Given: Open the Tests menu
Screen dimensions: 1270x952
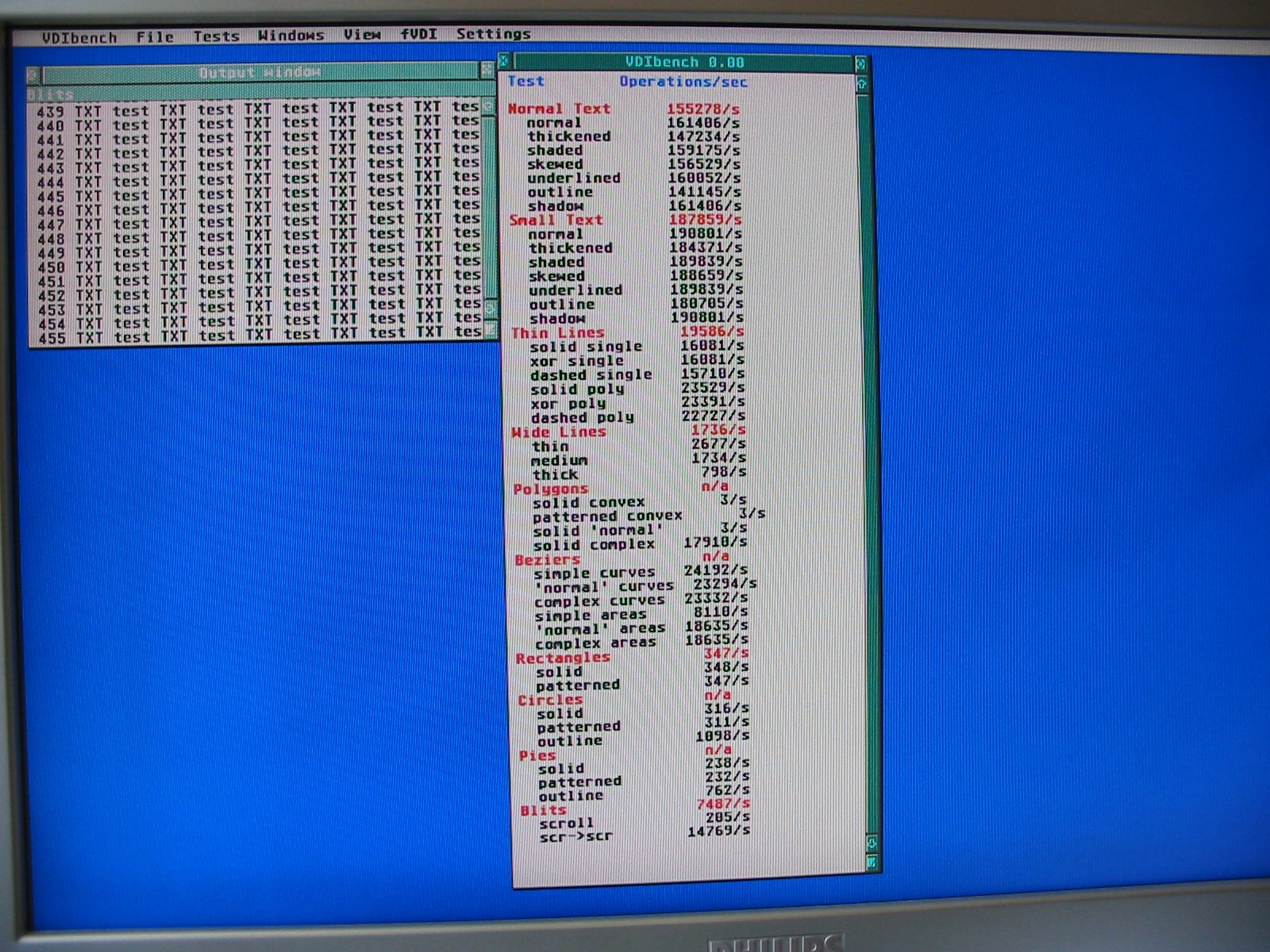Looking at the screenshot, I should (x=216, y=36).
